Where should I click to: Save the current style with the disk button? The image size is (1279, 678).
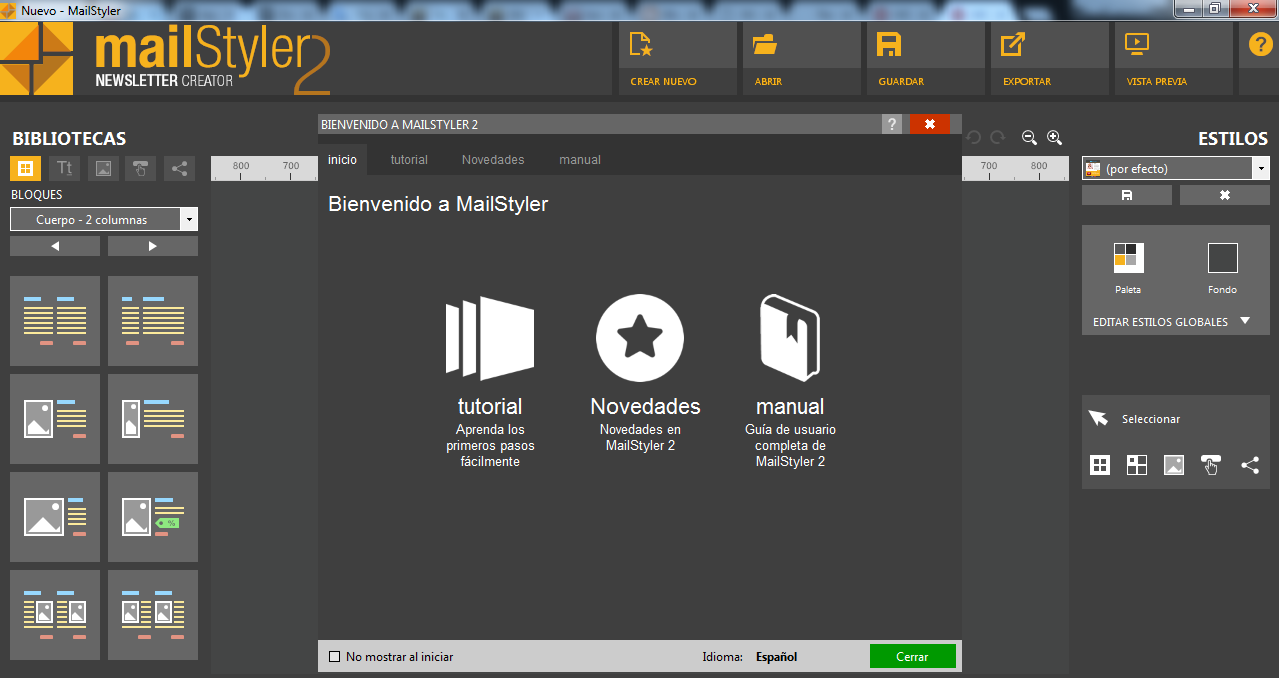click(1127, 195)
